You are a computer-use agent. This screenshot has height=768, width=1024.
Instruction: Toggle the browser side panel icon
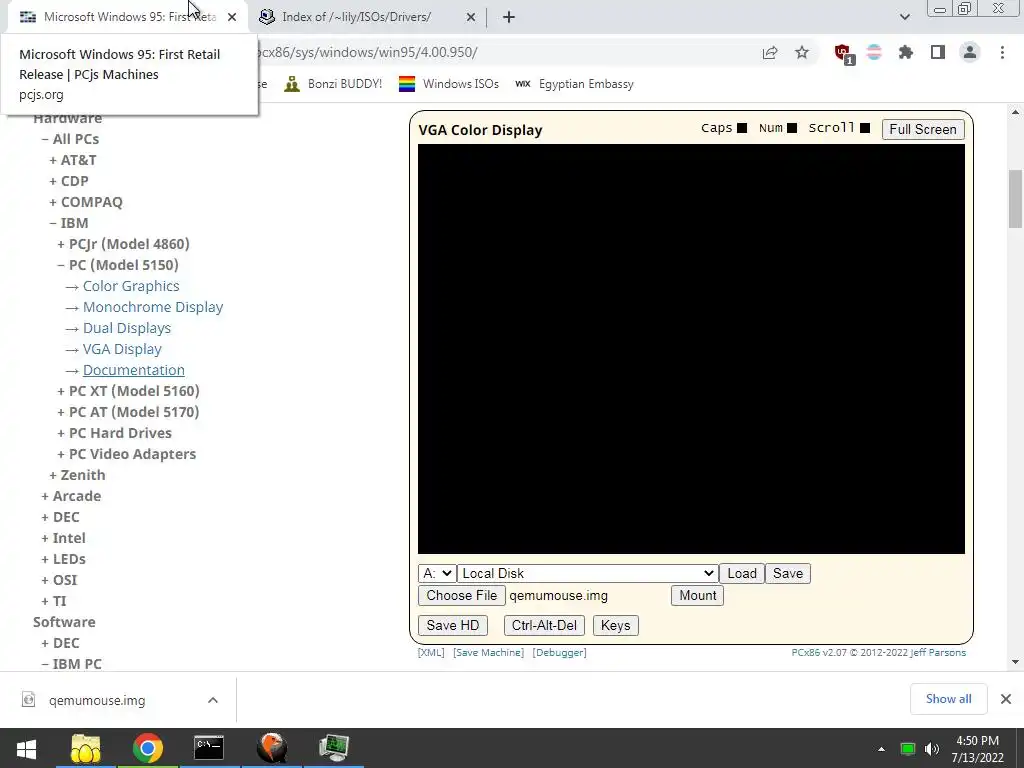pyautogui.click(x=938, y=53)
